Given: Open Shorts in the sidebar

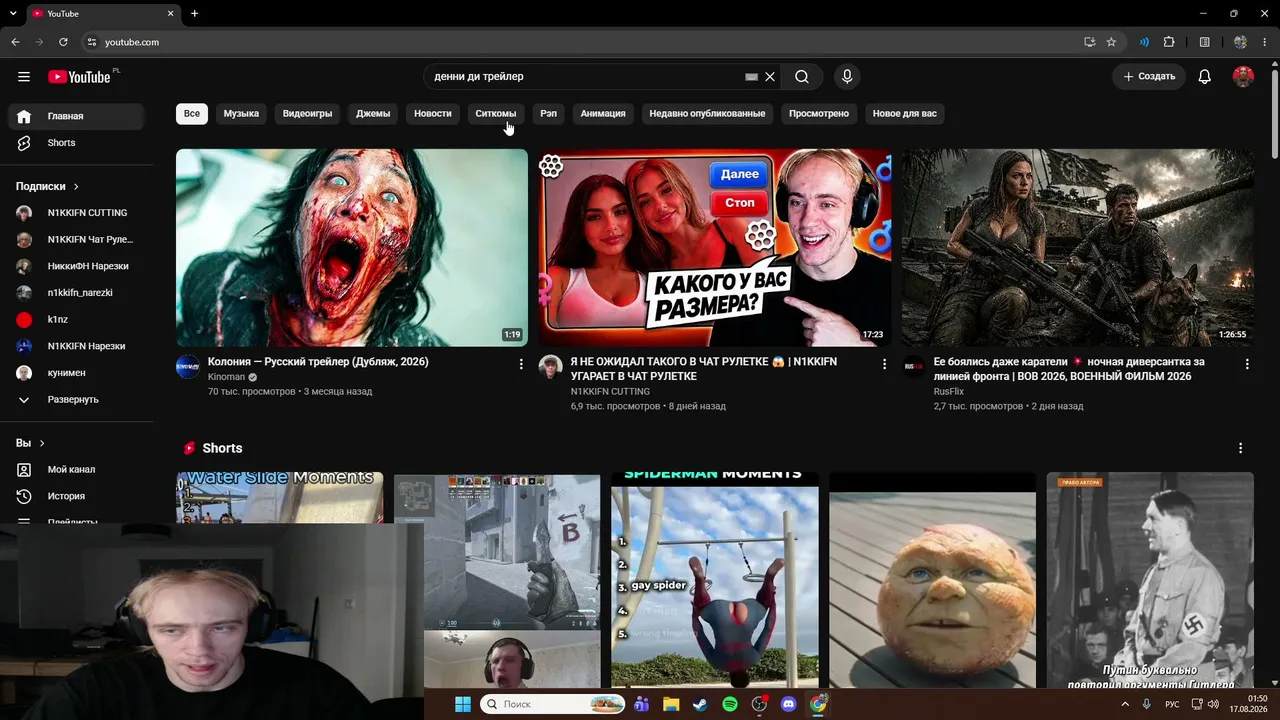Looking at the screenshot, I should click(x=76, y=143).
